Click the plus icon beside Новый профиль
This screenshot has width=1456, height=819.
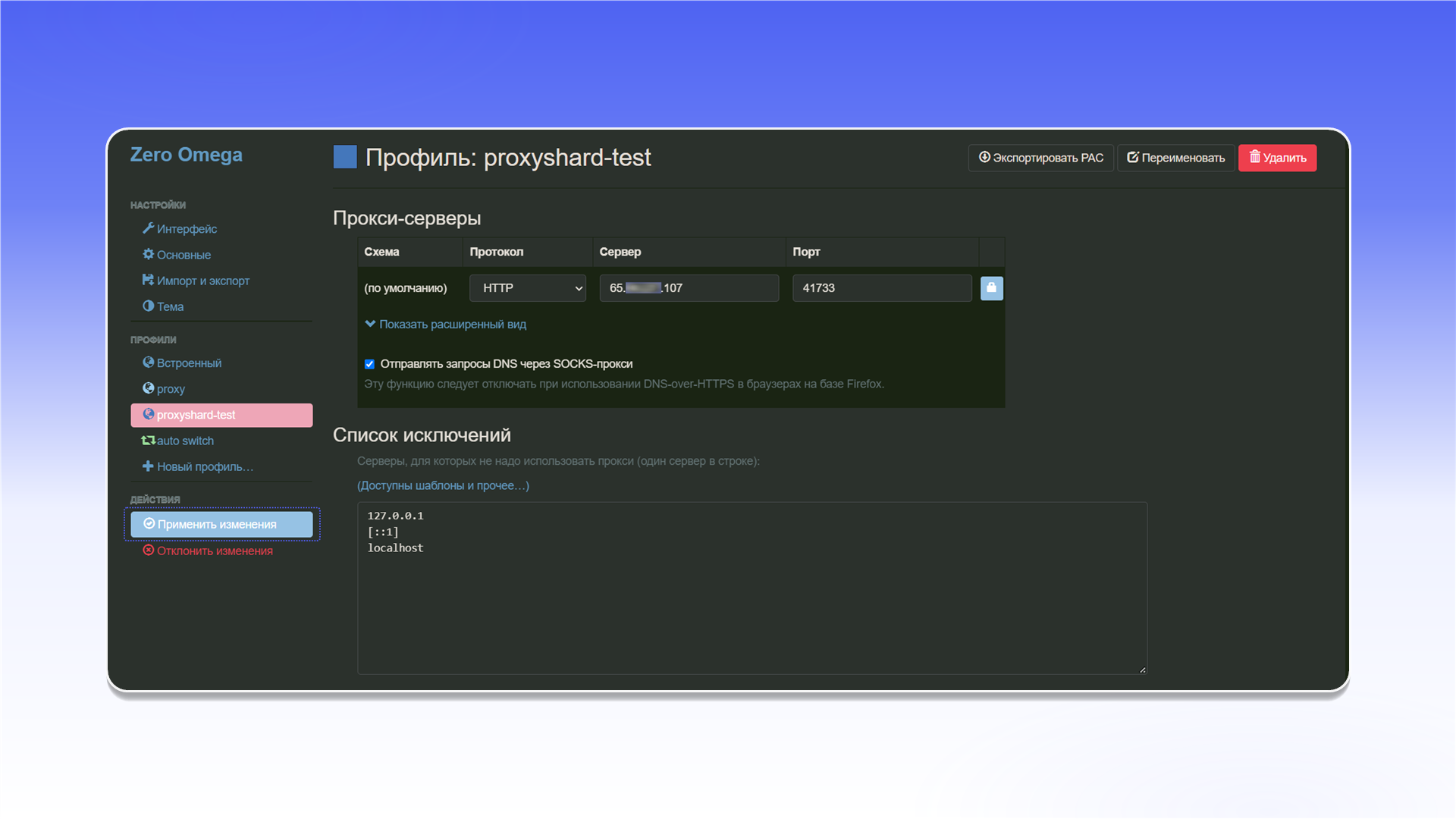point(148,466)
